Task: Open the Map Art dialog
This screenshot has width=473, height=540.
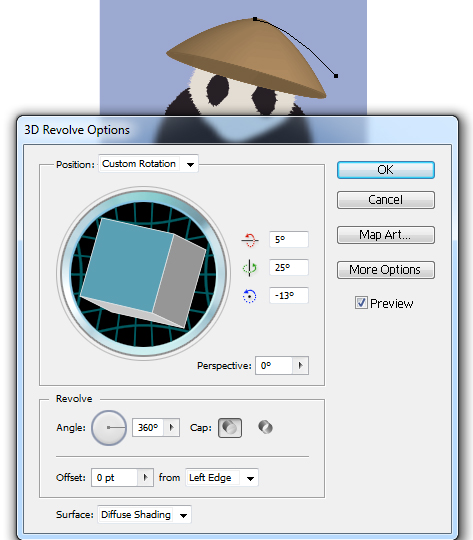Action: (385, 235)
